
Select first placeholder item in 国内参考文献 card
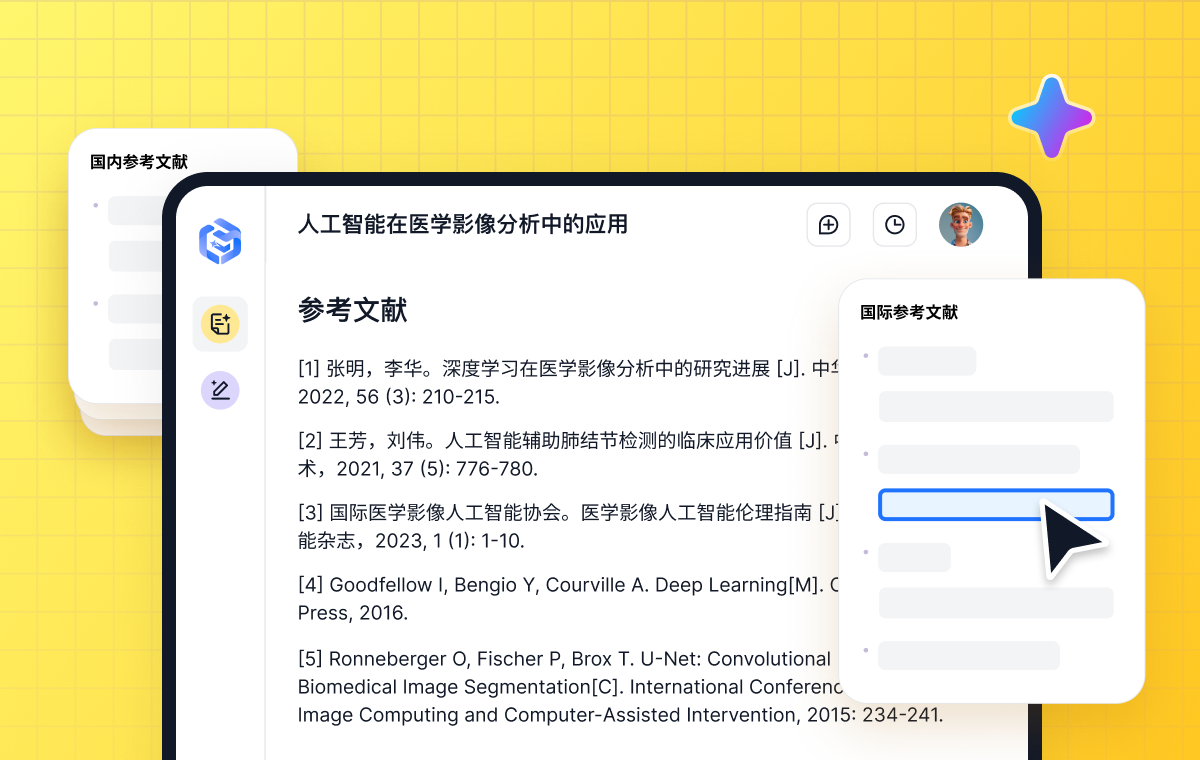pos(135,211)
